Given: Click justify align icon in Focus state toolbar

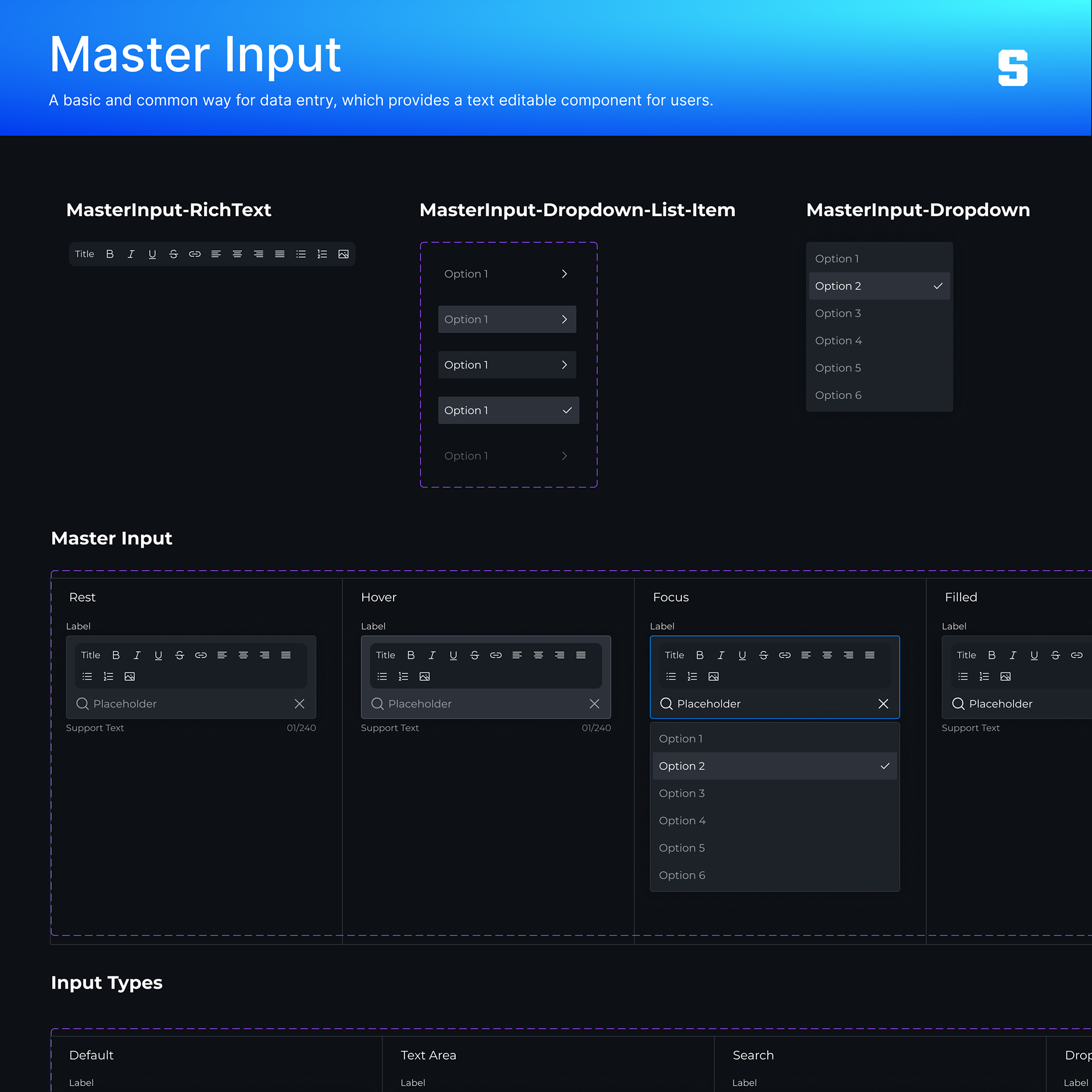Looking at the screenshot, I should (x=870, y=655).
